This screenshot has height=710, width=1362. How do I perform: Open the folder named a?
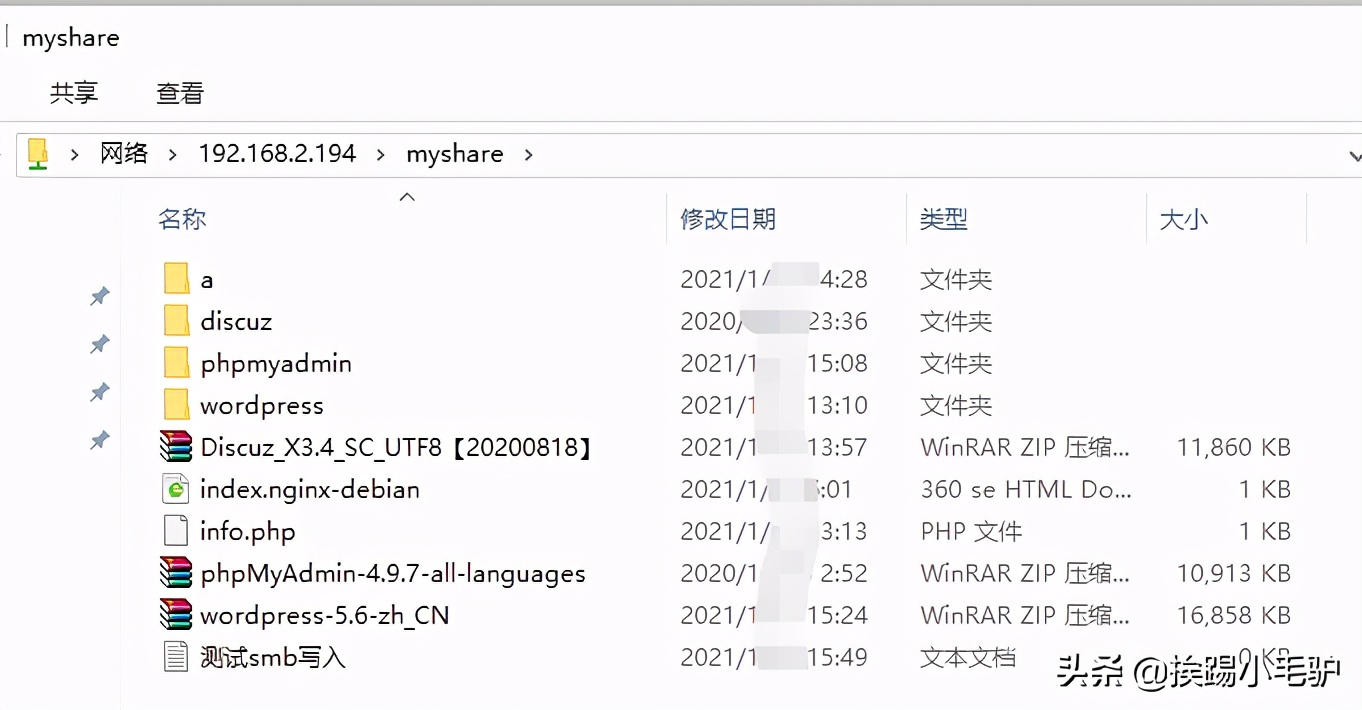tap(177, 279)
